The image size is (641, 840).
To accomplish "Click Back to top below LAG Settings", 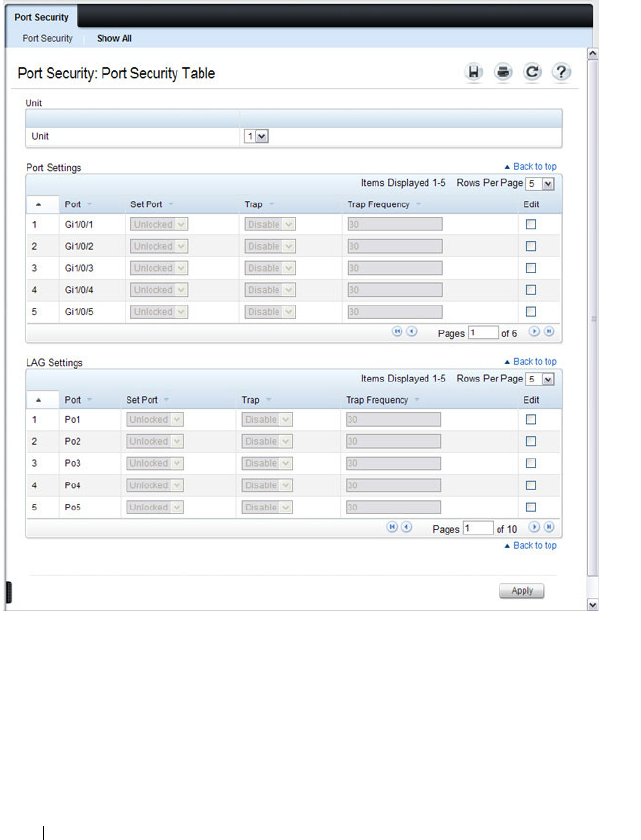I will pos(530,545).
